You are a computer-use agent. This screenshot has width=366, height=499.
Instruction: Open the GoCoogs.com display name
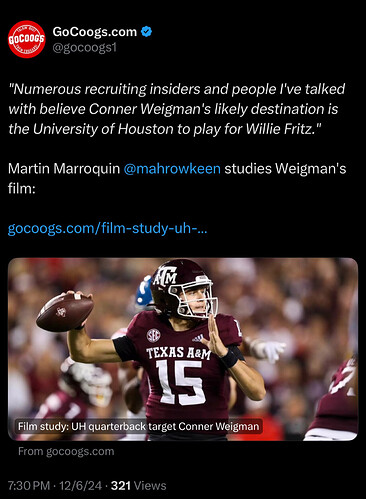click(x=95, y=32)
